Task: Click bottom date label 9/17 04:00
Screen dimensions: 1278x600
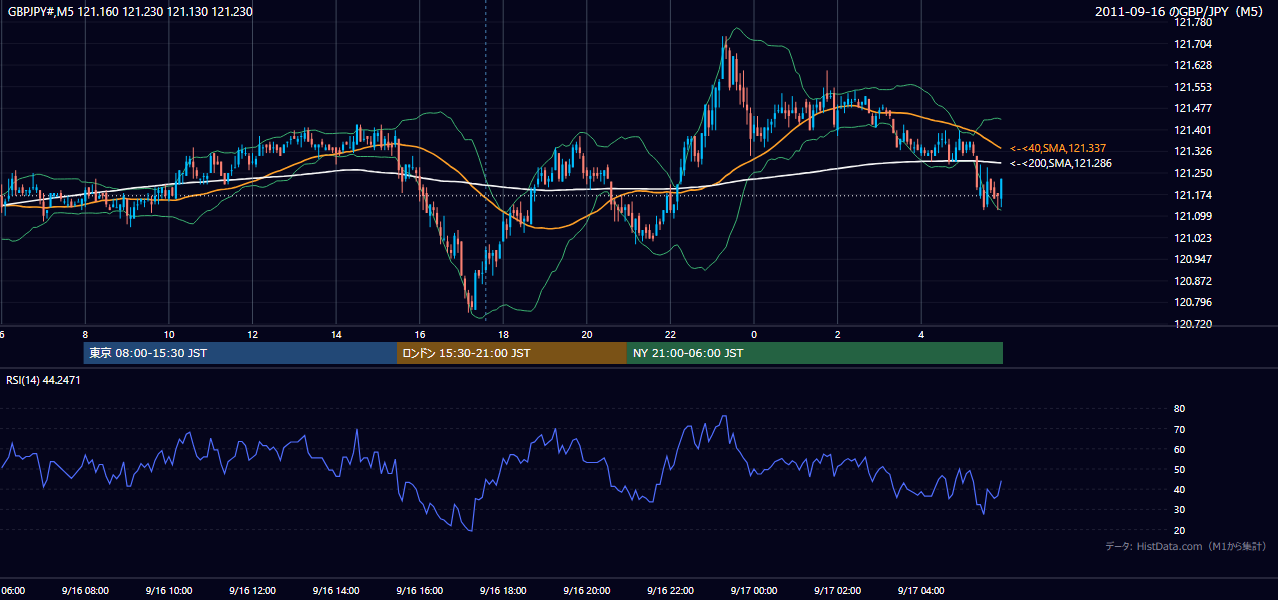Action: [920, 591]
